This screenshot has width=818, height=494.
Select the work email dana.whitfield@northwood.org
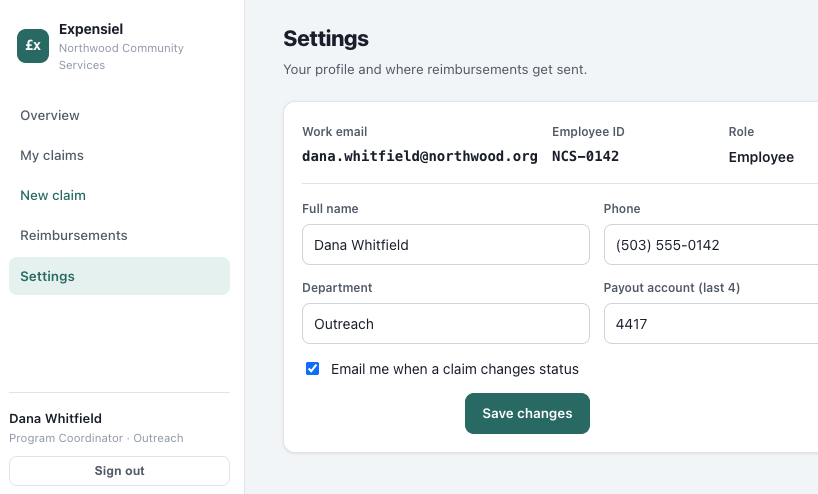[420, 156]
